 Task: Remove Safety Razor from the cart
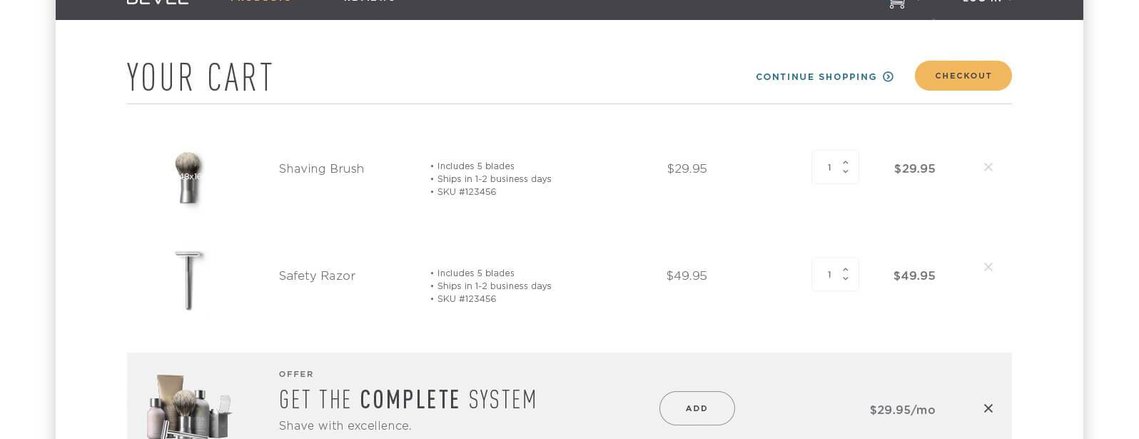(x=988, y=267)
